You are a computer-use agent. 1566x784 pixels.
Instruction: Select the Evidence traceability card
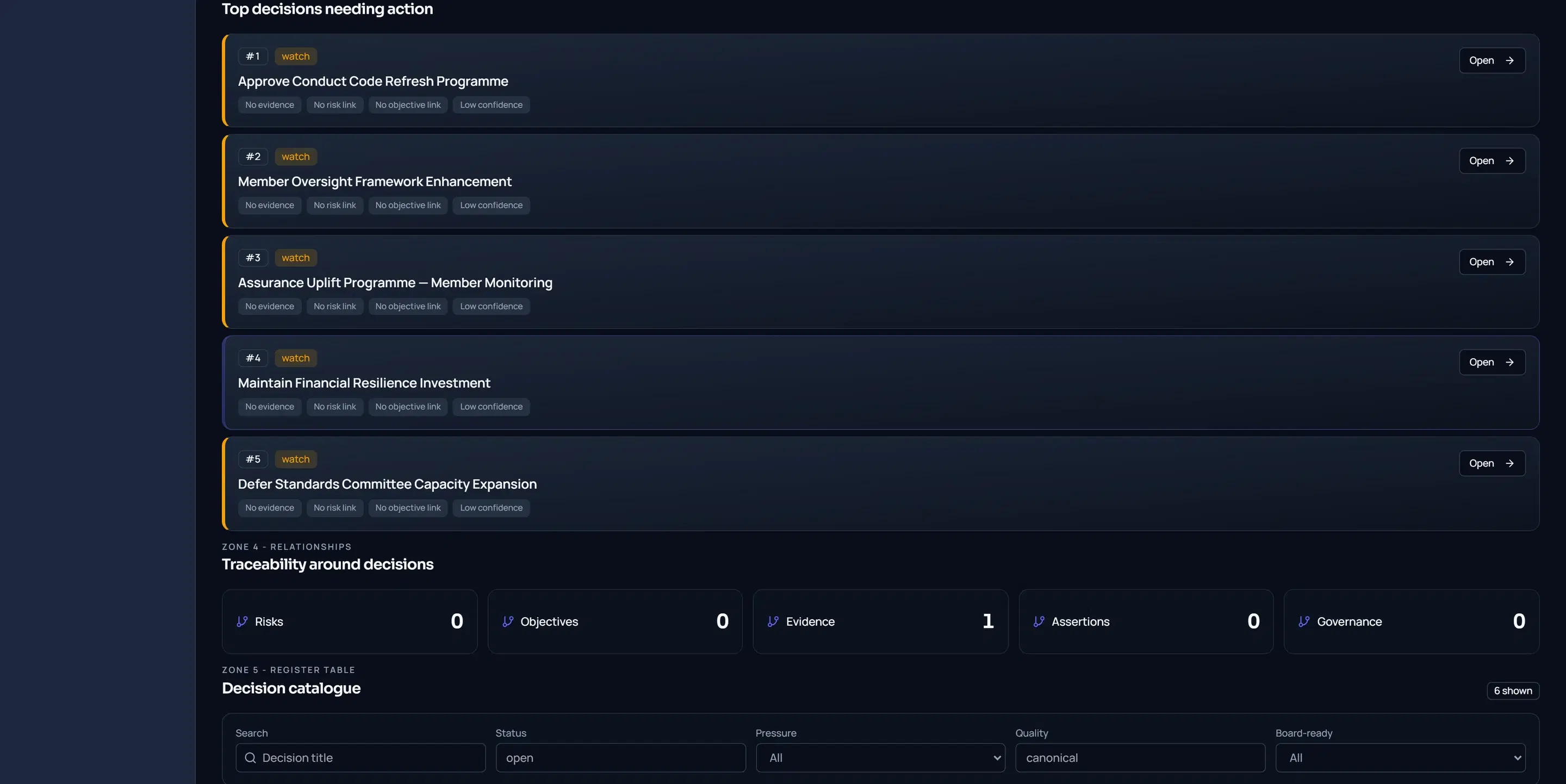click(880, 621)
